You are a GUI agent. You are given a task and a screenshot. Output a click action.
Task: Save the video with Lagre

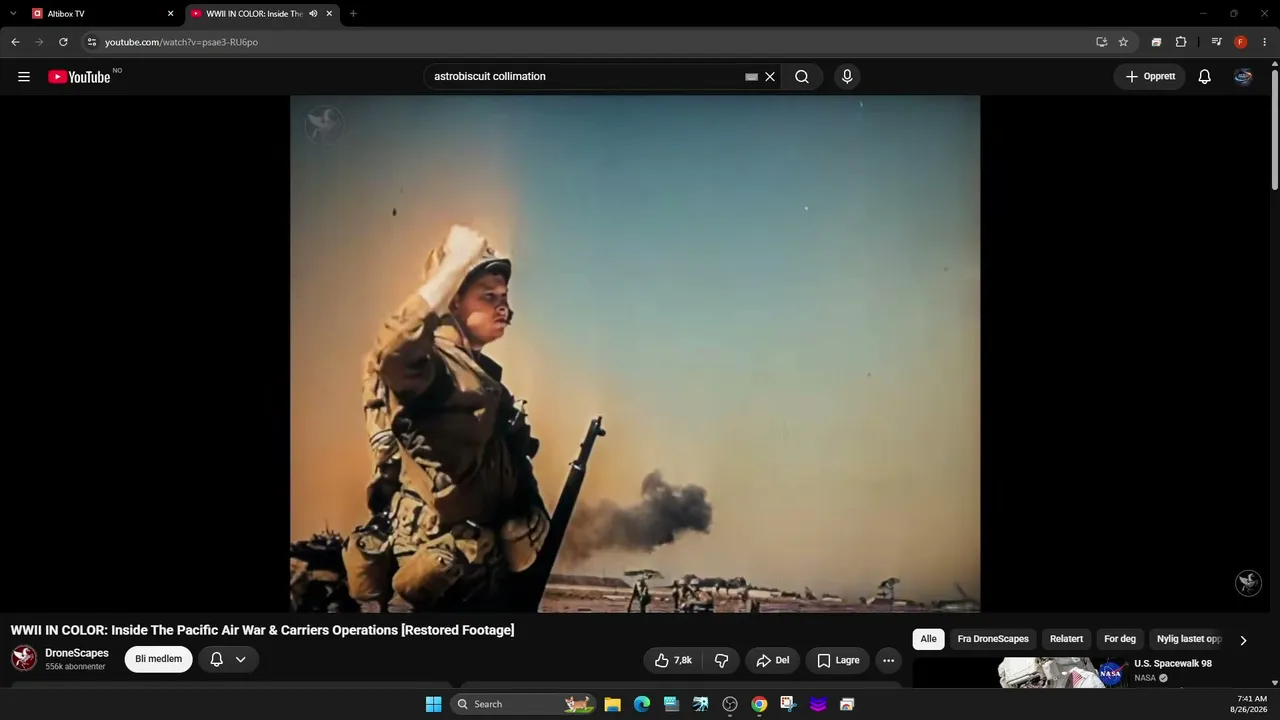click(838, 660)
